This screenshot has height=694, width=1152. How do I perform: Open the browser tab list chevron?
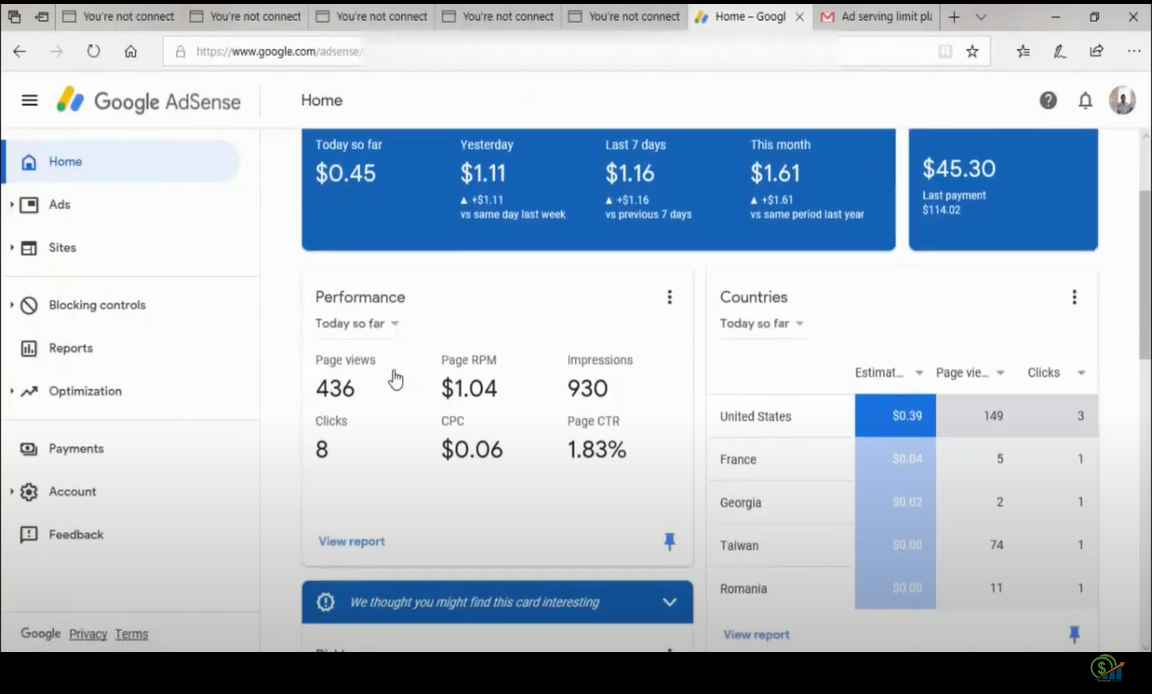(x=980, y=17)
